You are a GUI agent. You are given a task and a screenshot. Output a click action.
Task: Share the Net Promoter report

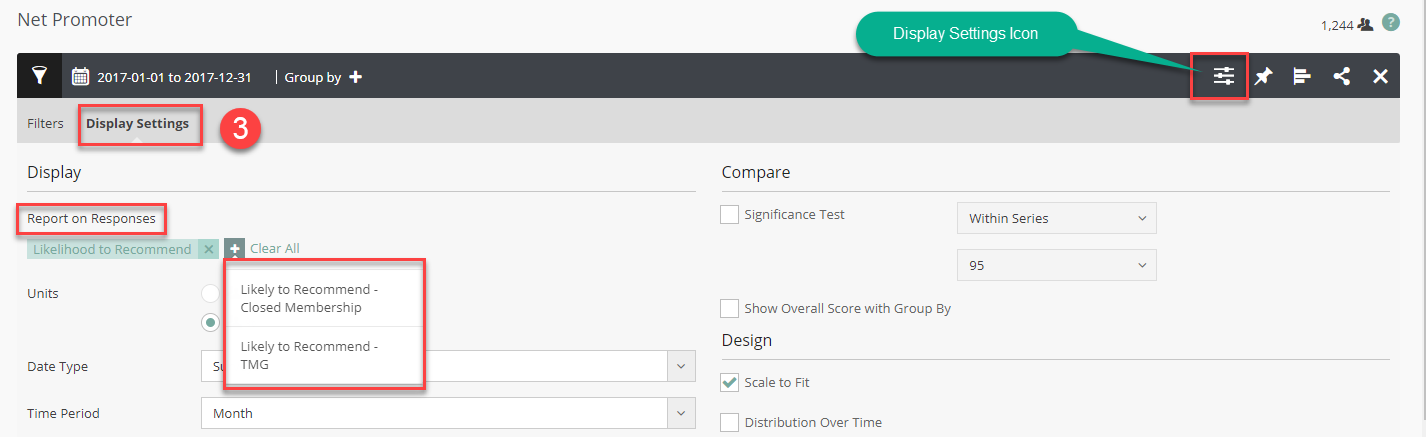1341,76
